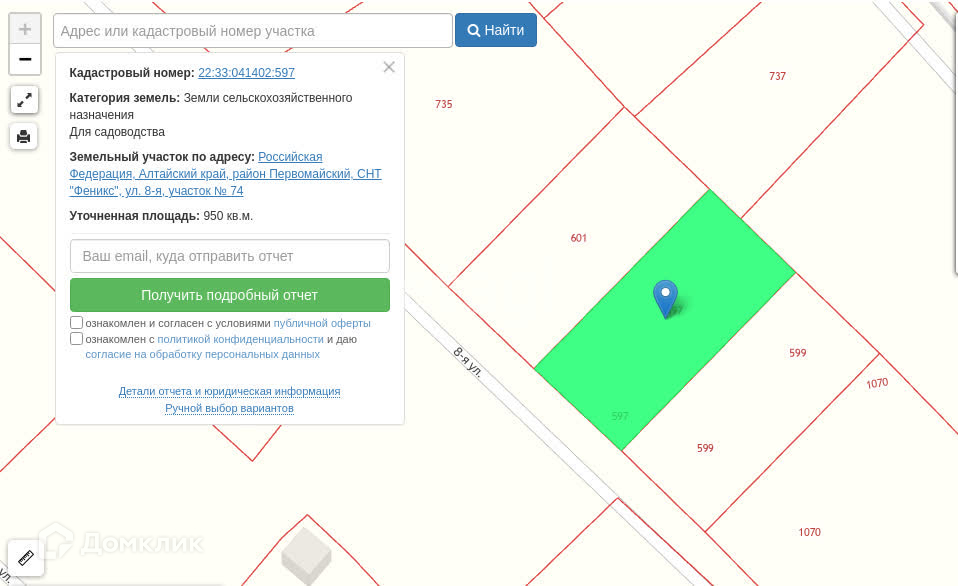Select parcel labeled 737 on map

(x=777, y=76)
